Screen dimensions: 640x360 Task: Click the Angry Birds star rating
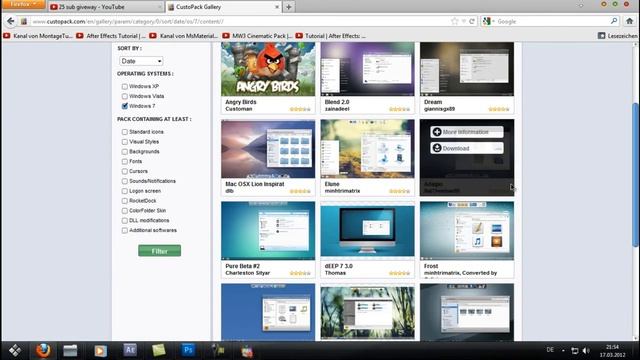coord(300,109)
